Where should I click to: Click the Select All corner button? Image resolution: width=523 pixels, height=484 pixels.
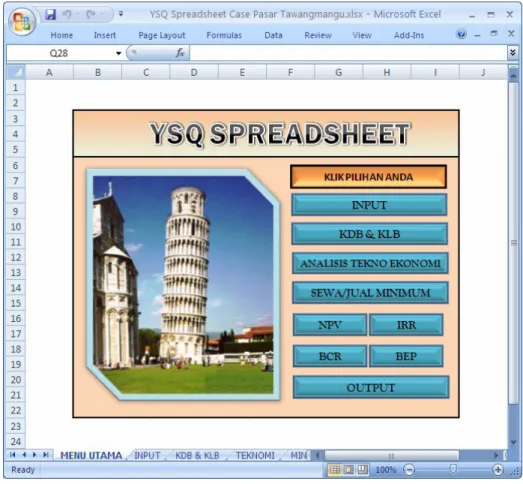tap(16, 72)
